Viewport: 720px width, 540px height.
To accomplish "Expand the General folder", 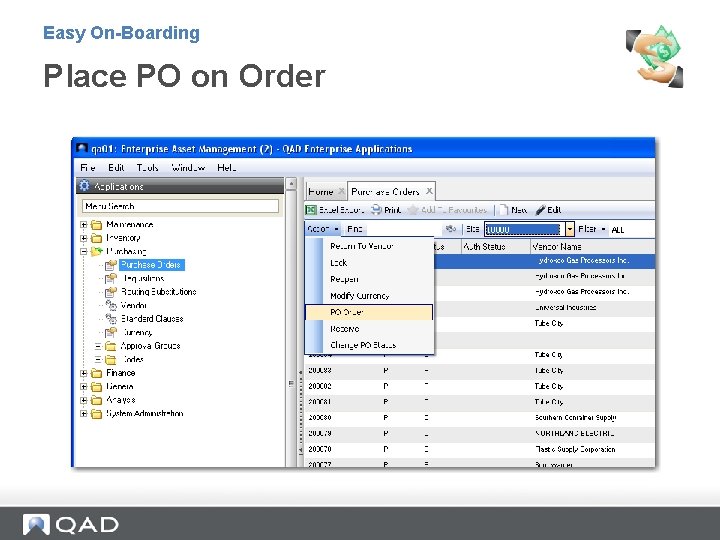I will [84, 386].
